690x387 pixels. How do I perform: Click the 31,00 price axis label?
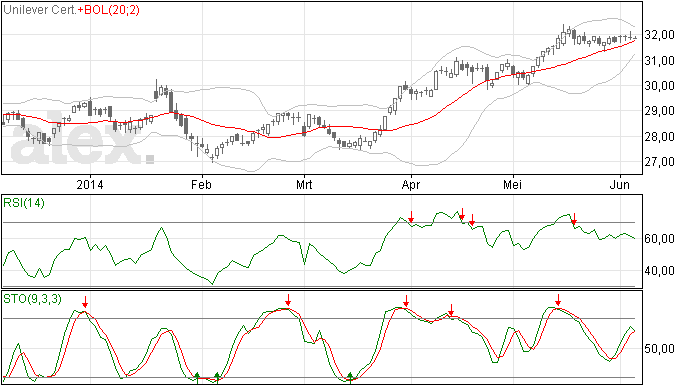(659, 61)
